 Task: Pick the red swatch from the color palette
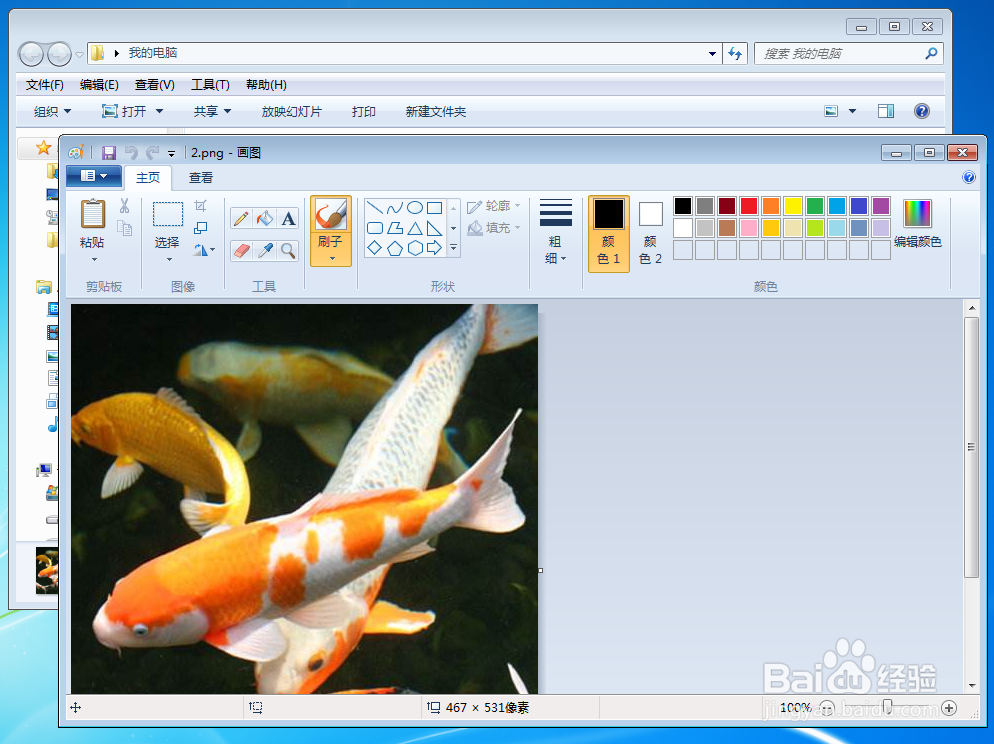(749, 206)
